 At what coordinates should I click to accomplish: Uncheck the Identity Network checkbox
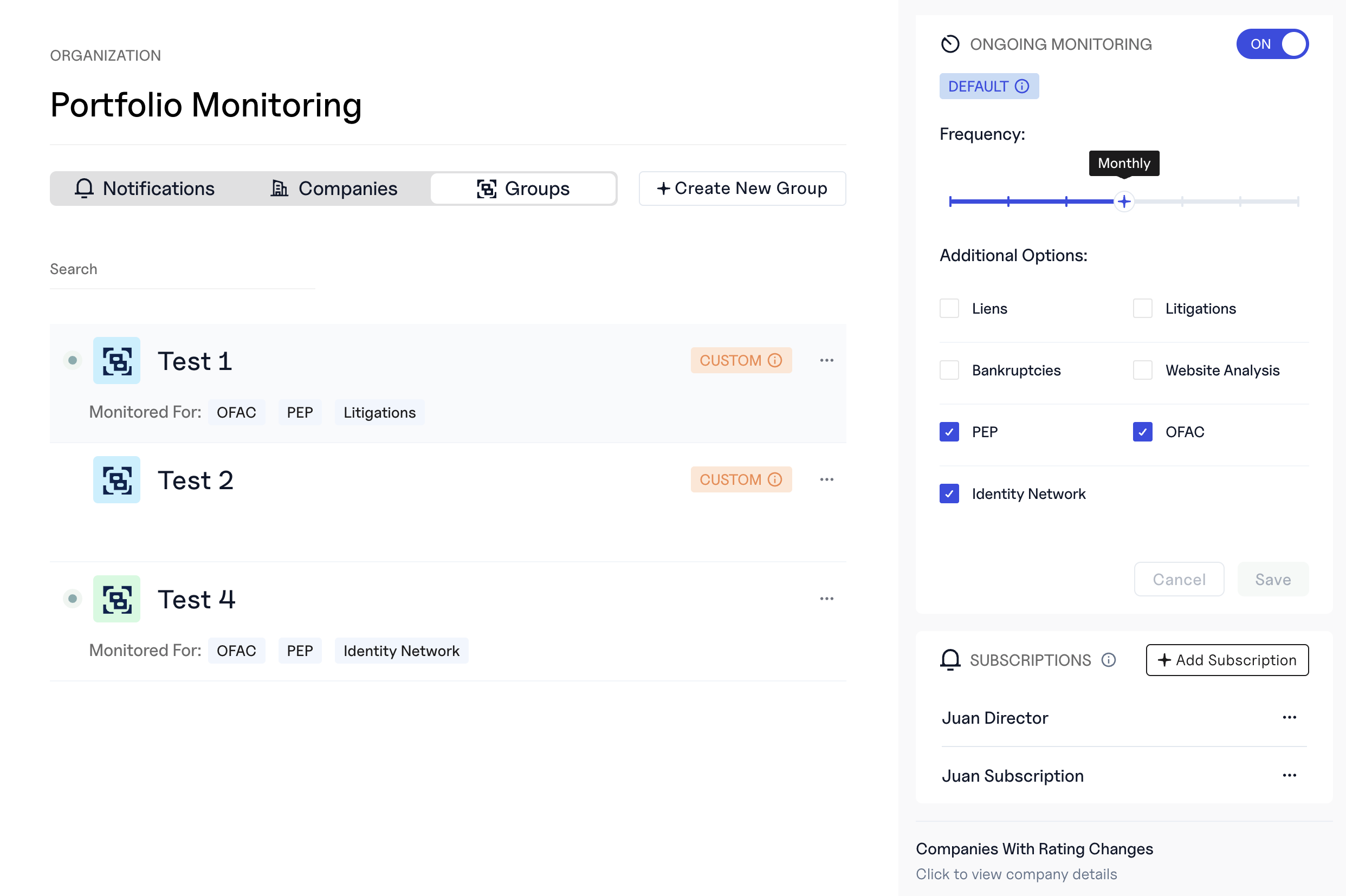pos(949,494)
